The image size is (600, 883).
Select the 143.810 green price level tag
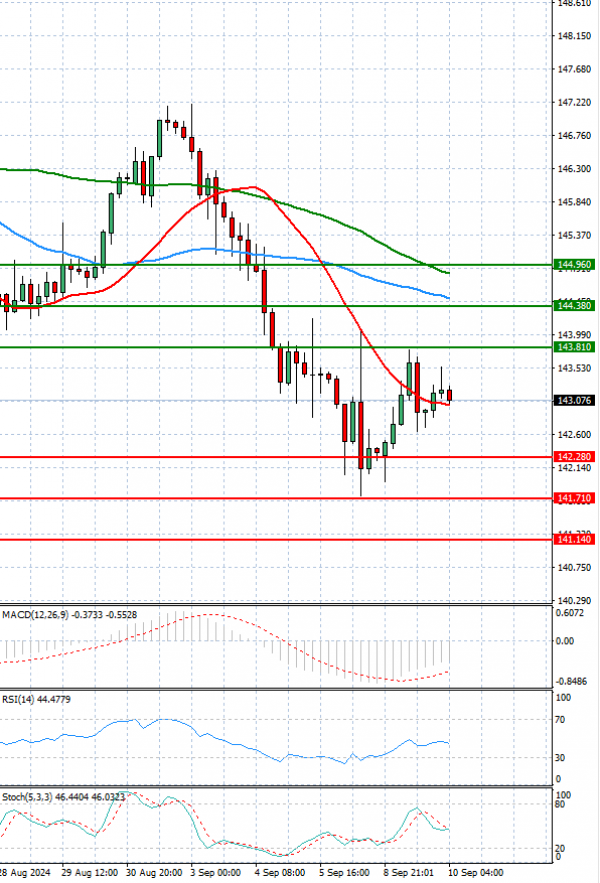click(x=574, y=347)
